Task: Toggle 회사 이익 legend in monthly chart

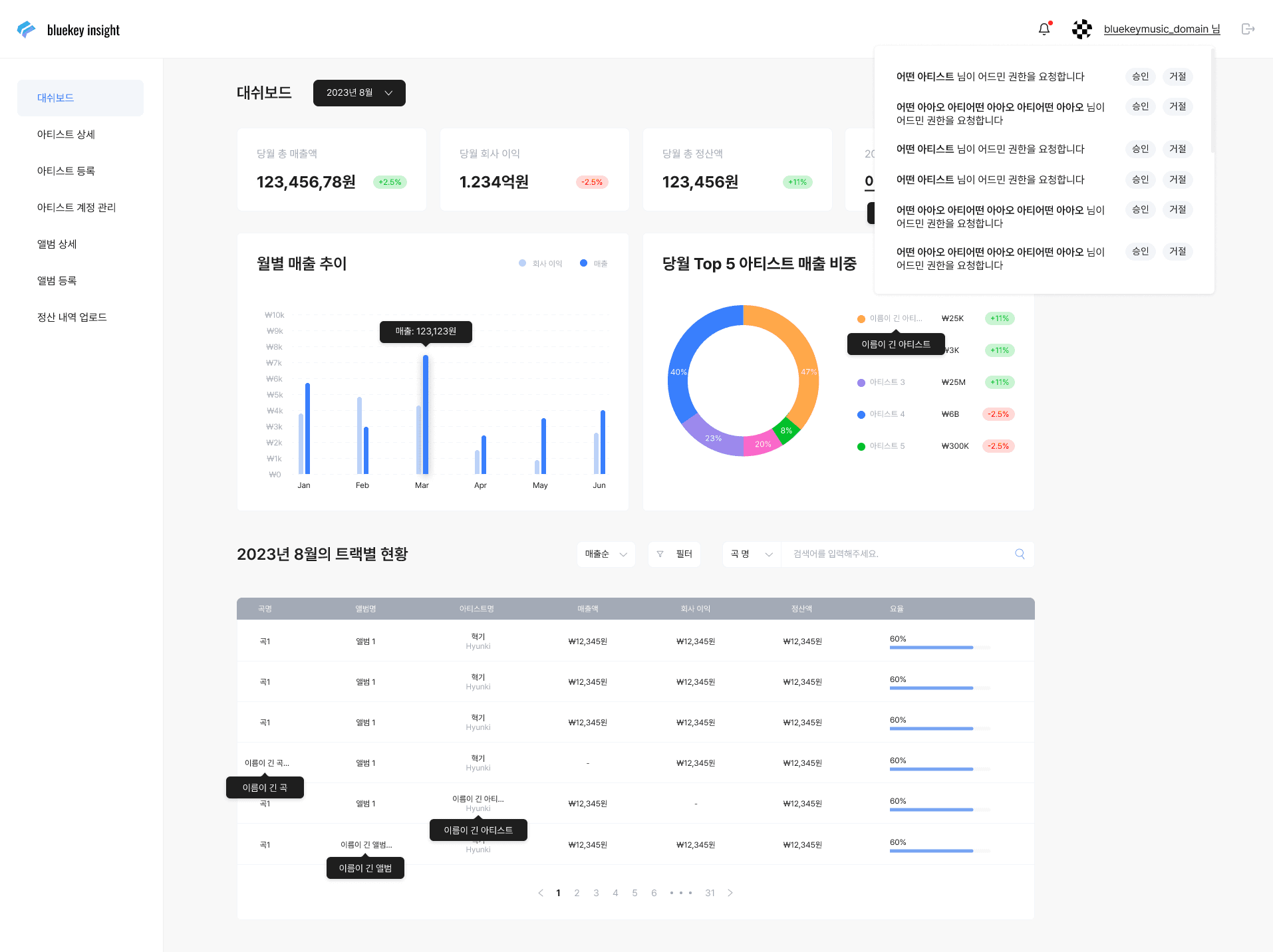Action: click(x=541, y=264)
